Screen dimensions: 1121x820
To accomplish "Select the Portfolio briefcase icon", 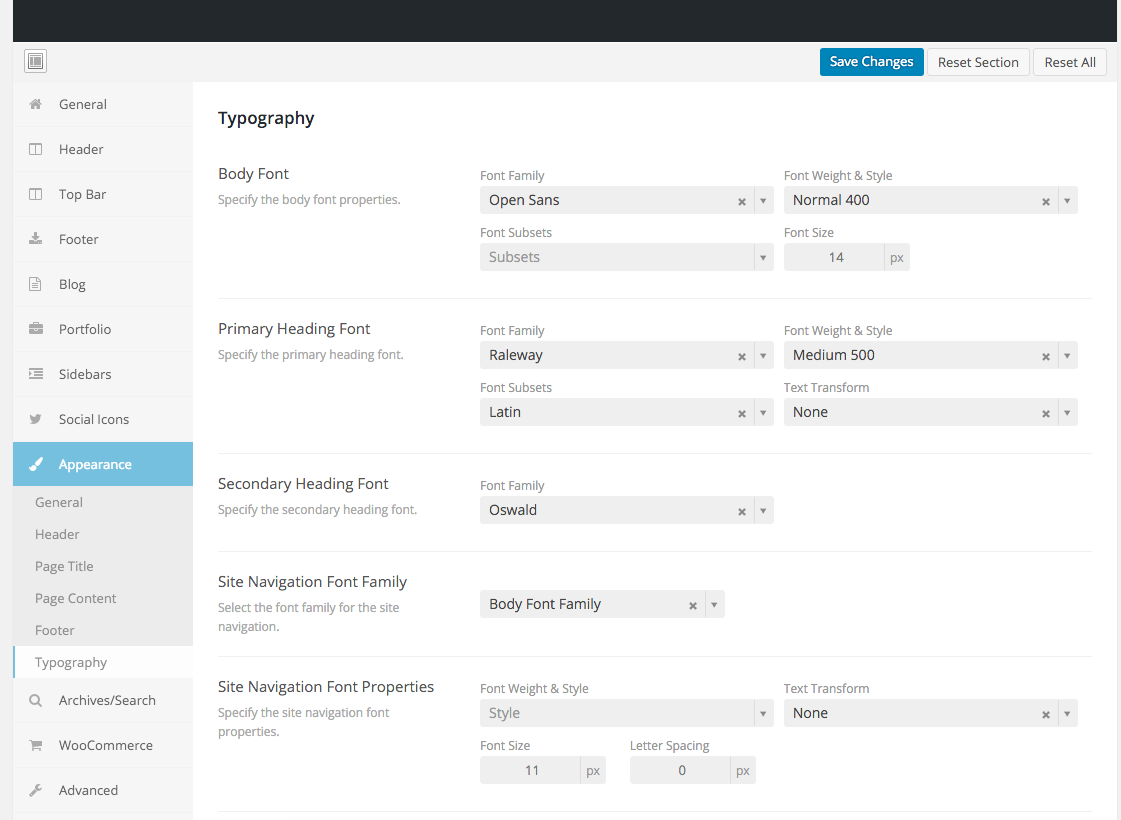I will tap(36, 329).
